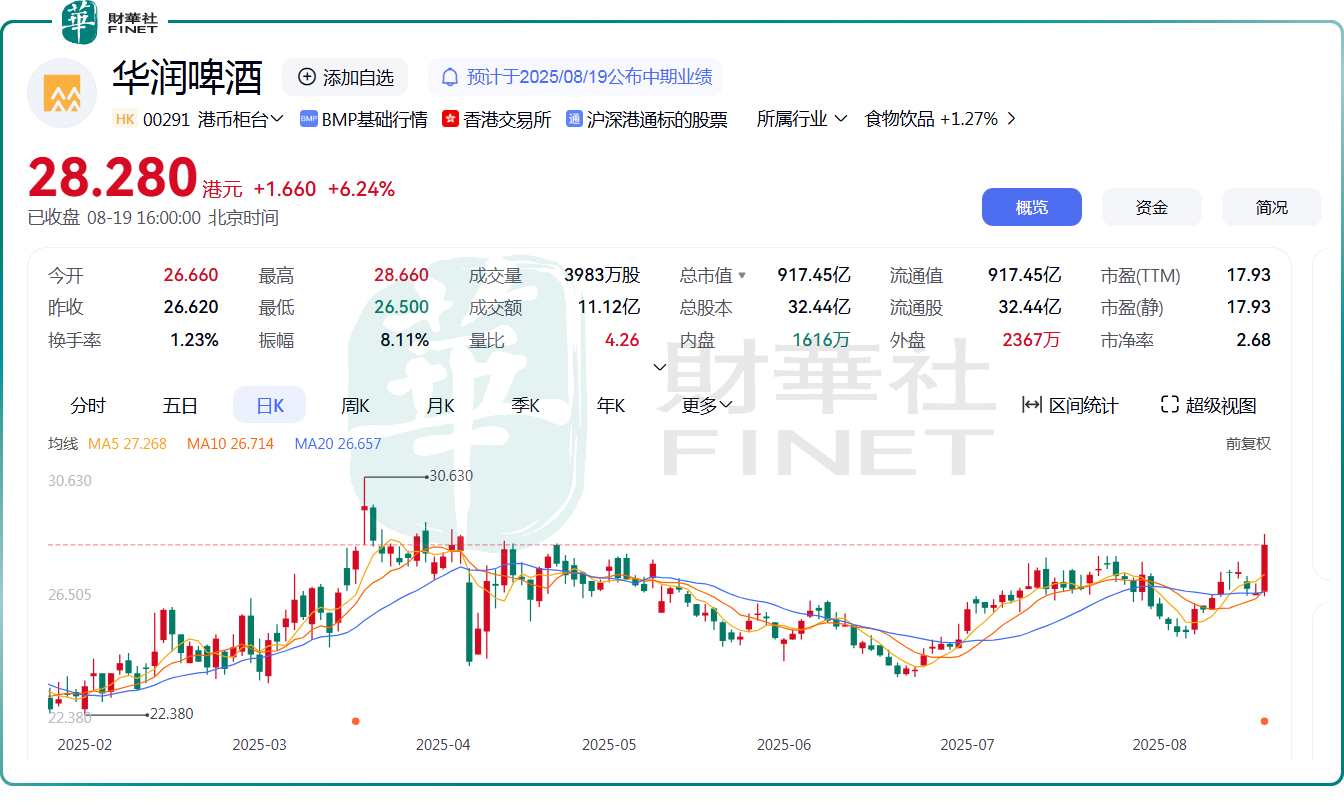Viewport: 1344px width, 806px height.
Task: Select the 季K chart view
Action: [x=526, y=405]
